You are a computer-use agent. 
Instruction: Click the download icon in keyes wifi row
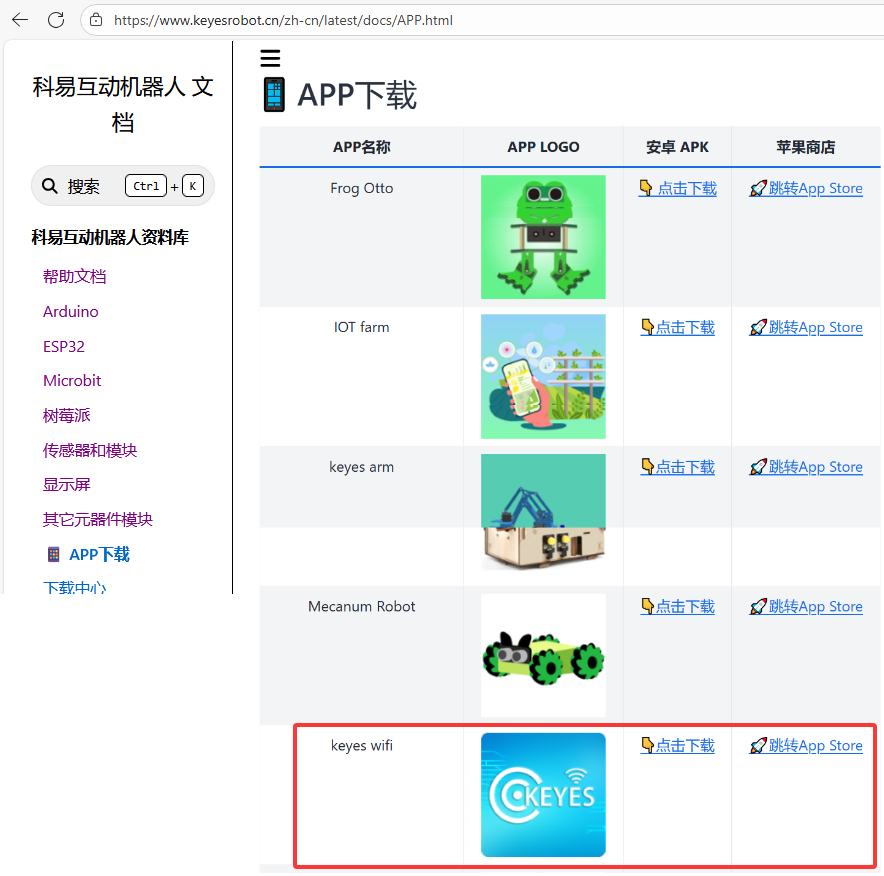(648, 745)
